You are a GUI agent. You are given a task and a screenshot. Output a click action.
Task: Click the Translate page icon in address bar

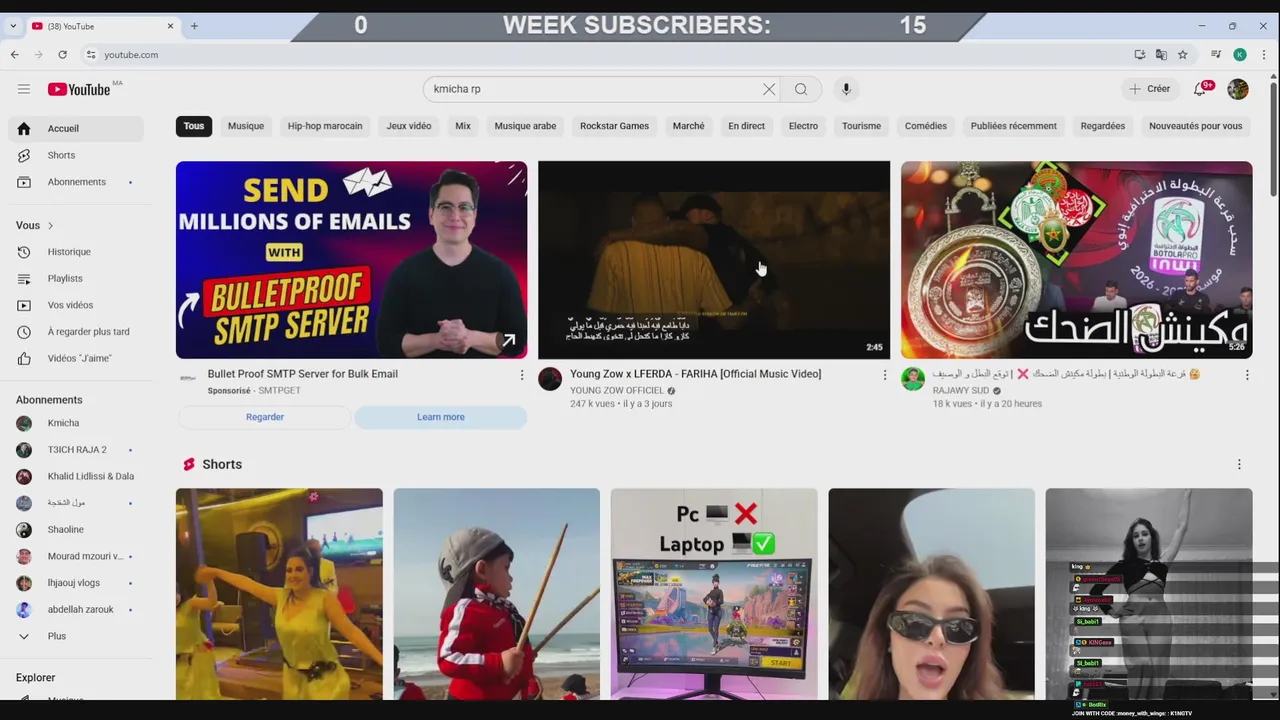coord(1161,55)
